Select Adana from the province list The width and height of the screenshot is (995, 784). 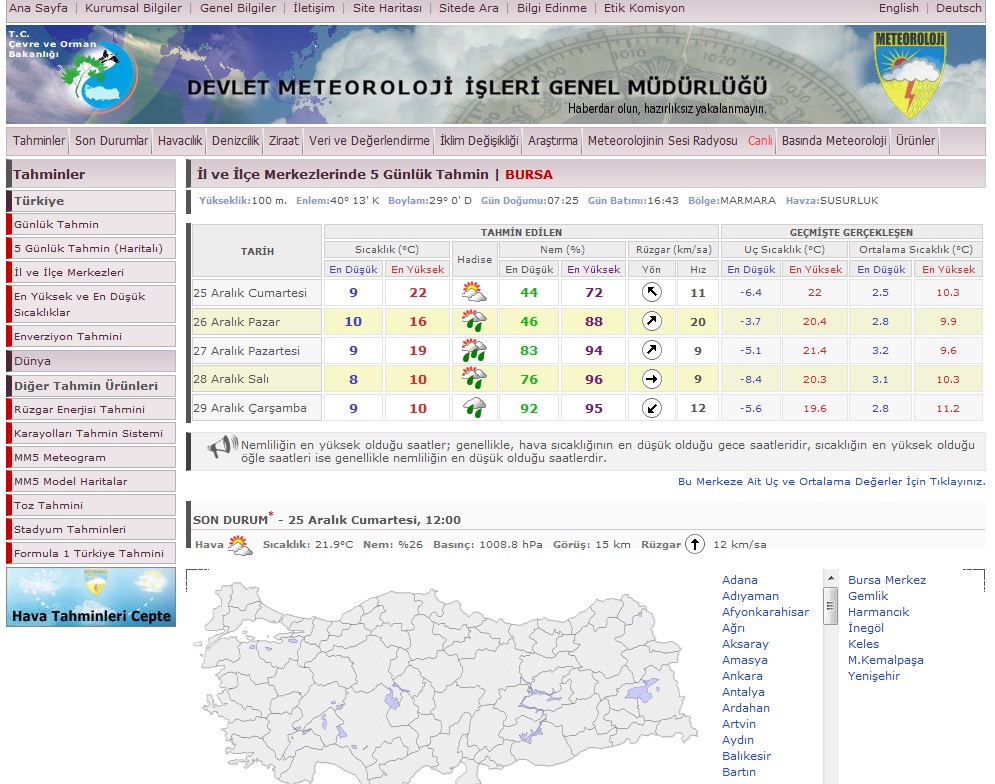[739, 580]
